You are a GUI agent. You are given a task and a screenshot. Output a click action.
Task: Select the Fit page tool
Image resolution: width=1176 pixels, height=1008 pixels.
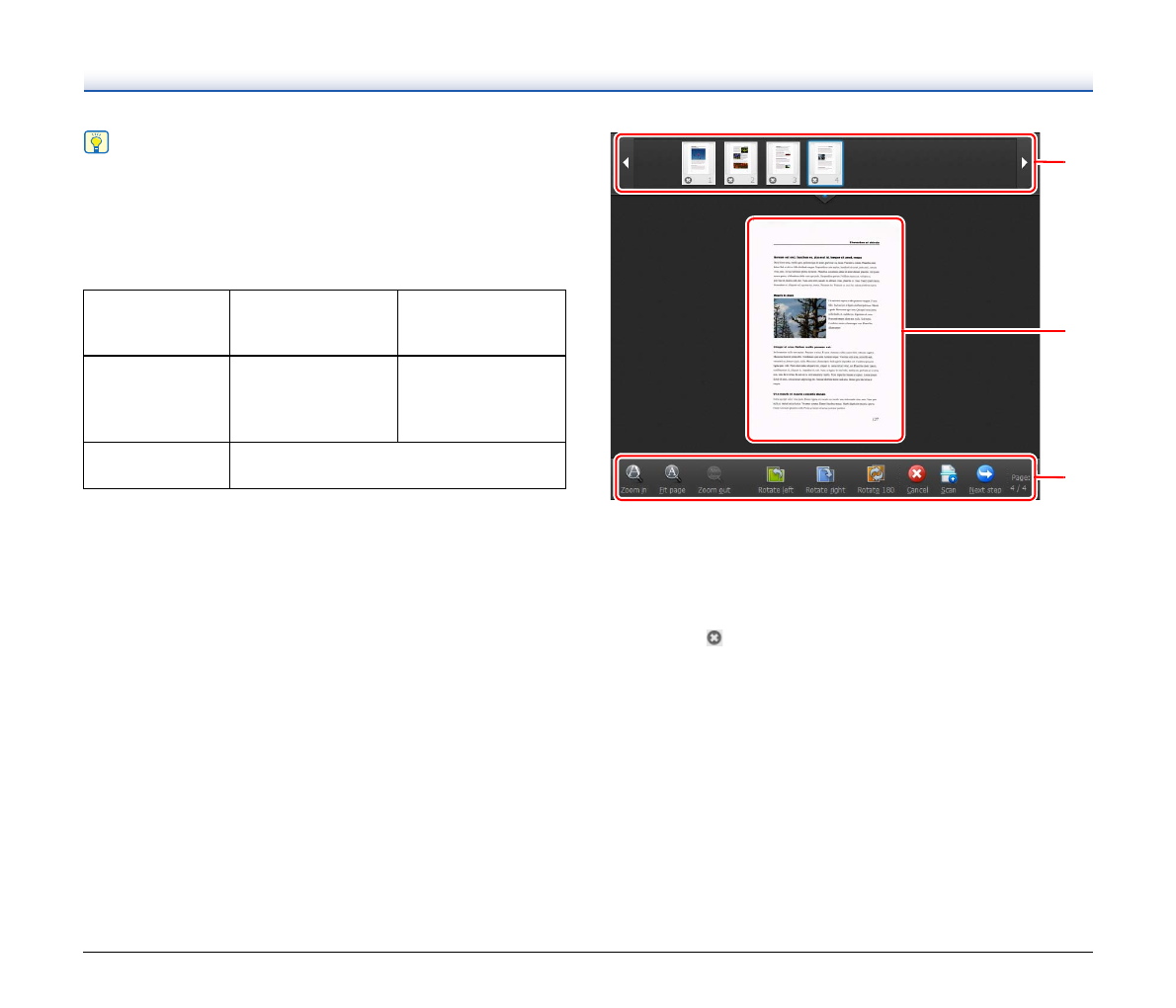click(672, 474)
